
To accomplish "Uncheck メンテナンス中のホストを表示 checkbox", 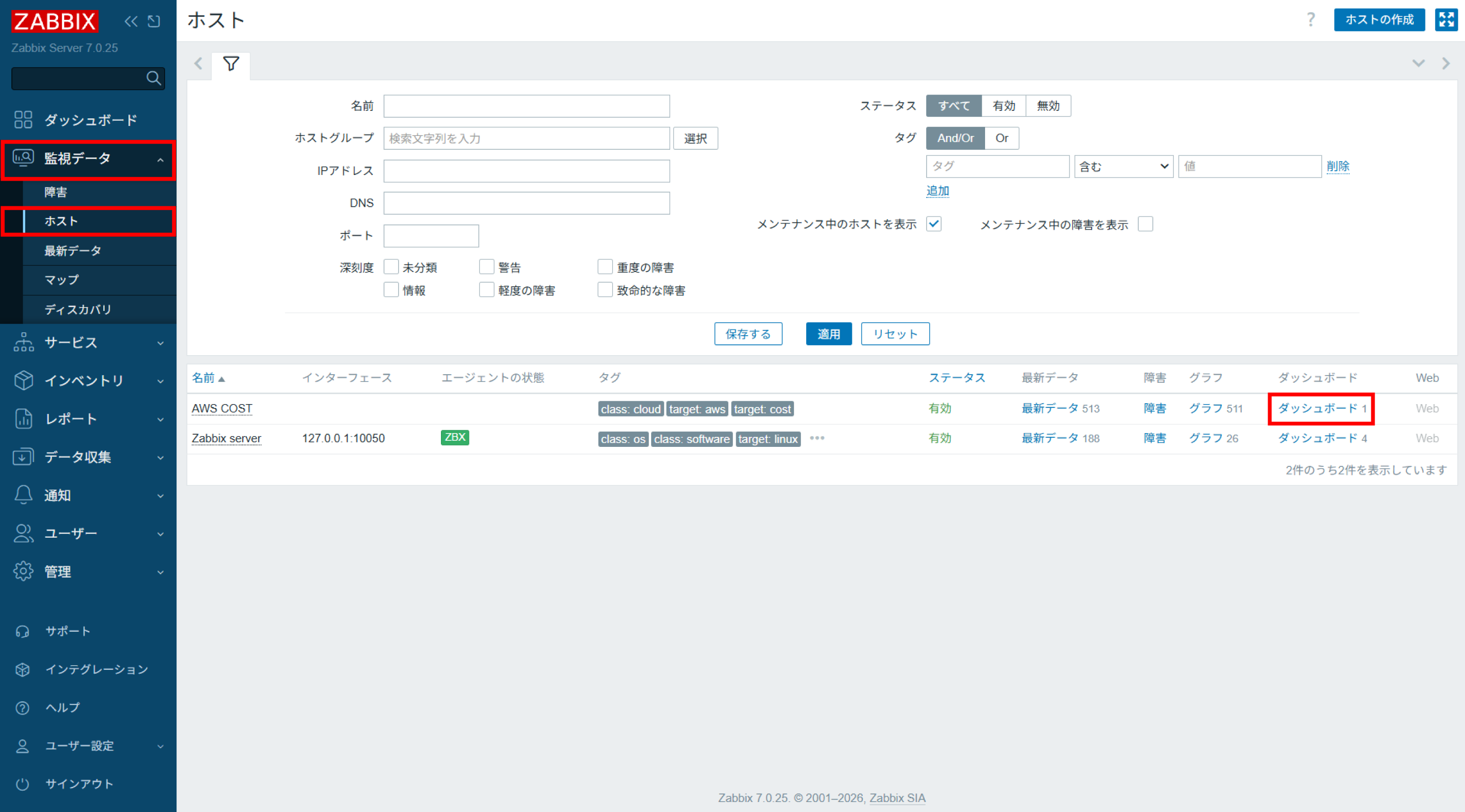I will coord(934,224).
